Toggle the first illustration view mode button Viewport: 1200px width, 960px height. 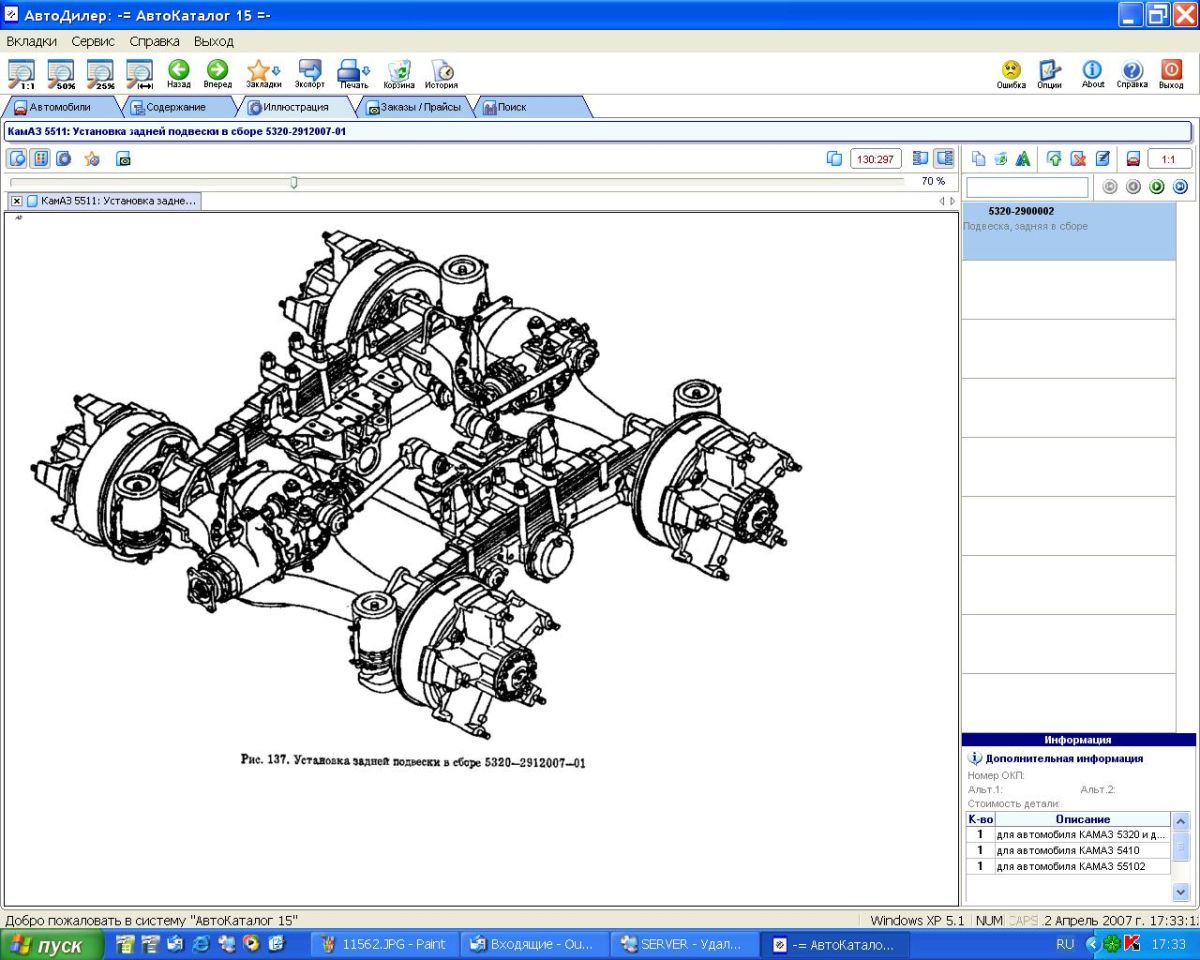pos(18,159)
